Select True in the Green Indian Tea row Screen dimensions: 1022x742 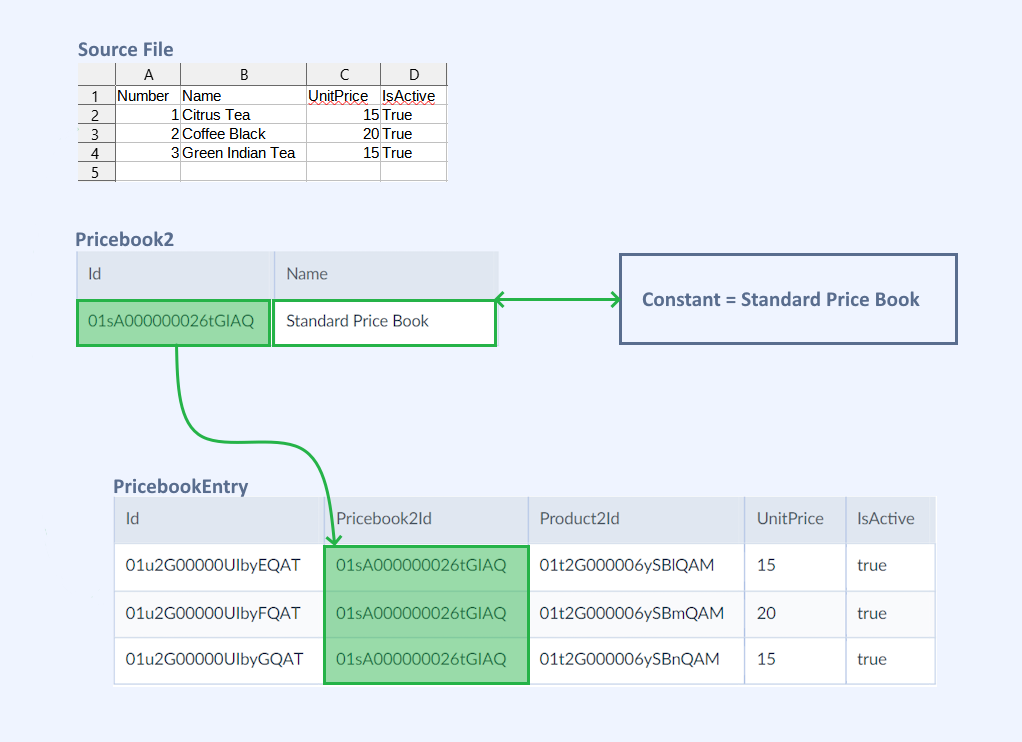(x=414, y=153)
